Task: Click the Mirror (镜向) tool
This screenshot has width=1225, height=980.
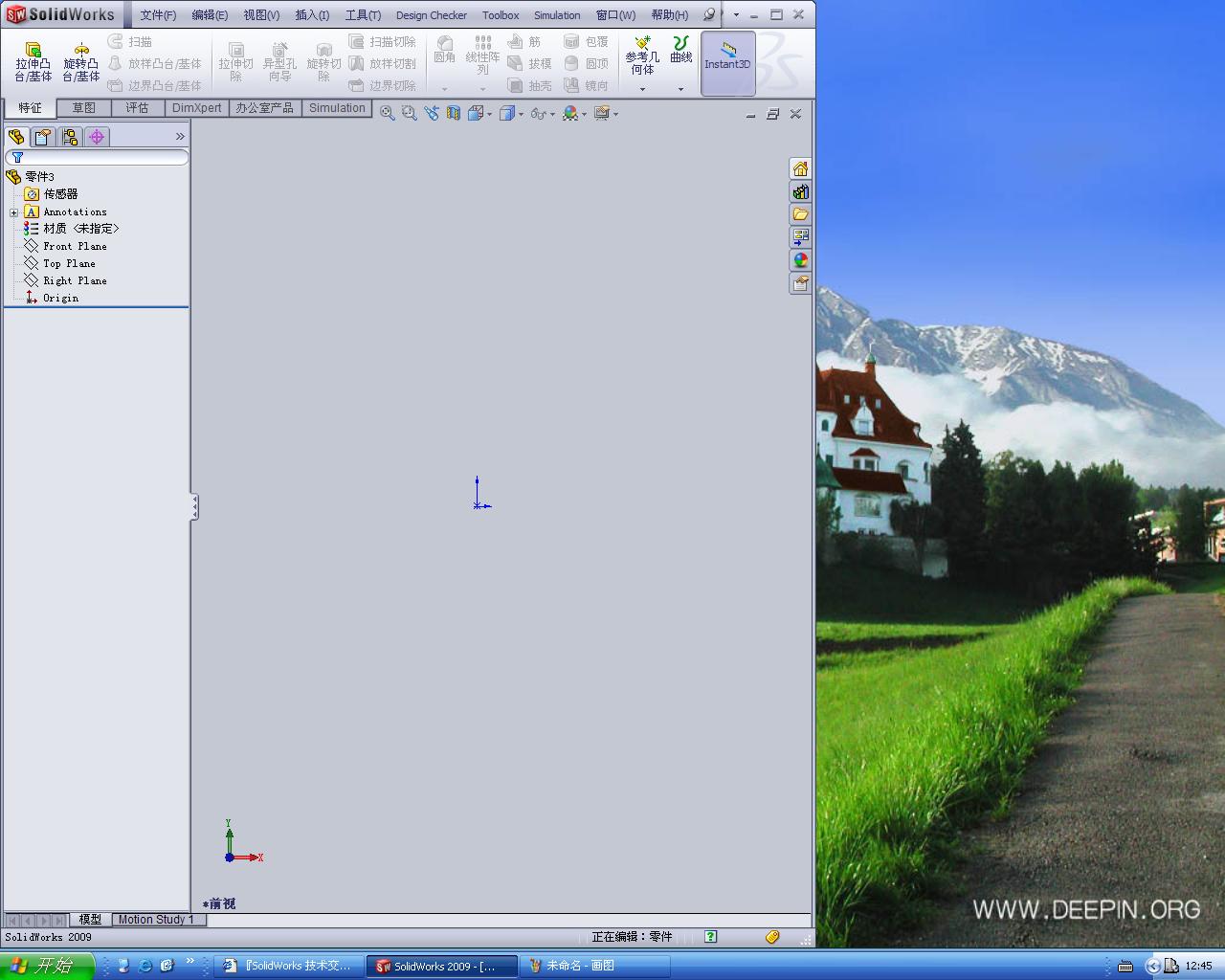Action: (586, 85)
